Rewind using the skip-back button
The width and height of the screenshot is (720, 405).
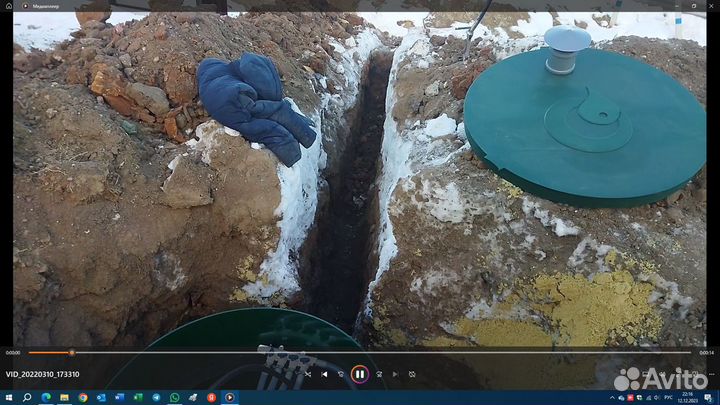pyautogui.click(x=341, y=374)
